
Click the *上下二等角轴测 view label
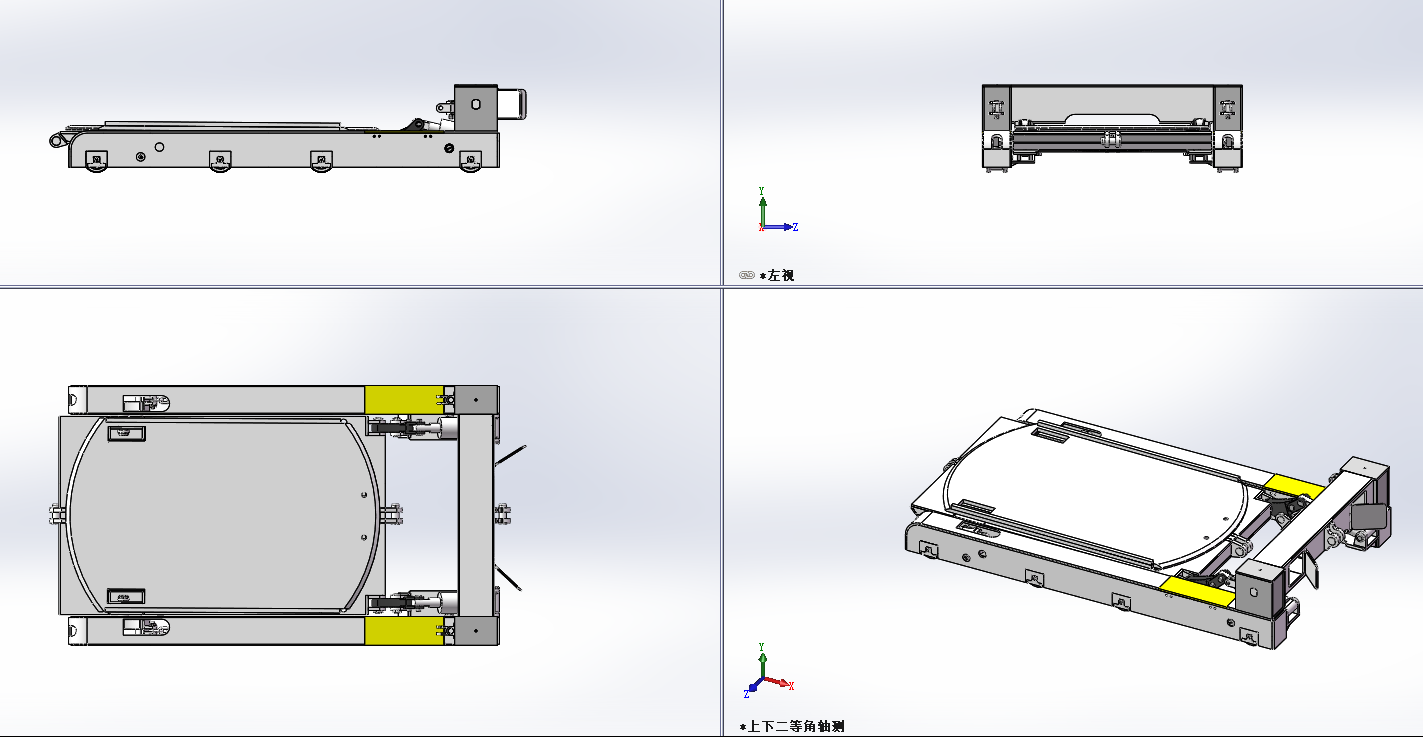(x=792, y=726)
